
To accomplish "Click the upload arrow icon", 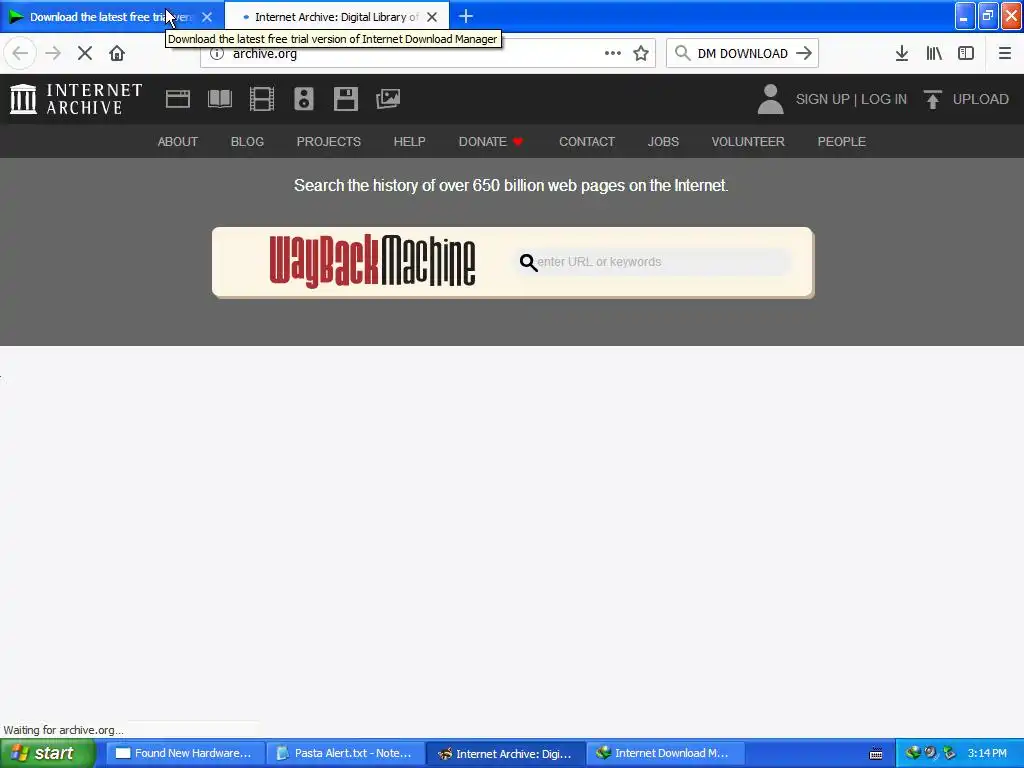I will [x=933, y=99].
